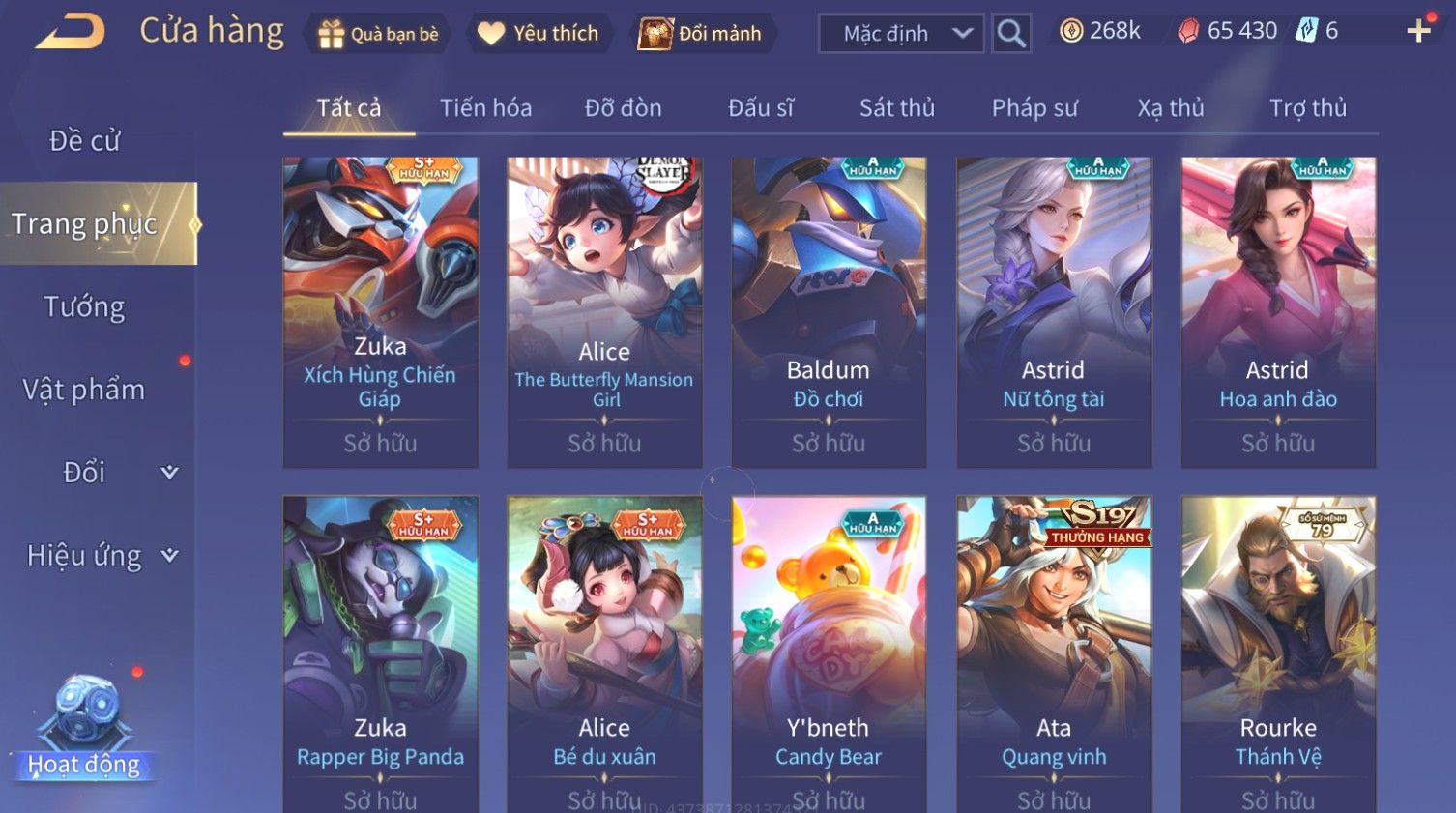Select Vật phẩm in the sidebar
The image size is (1456, 813).
point(85,390)
